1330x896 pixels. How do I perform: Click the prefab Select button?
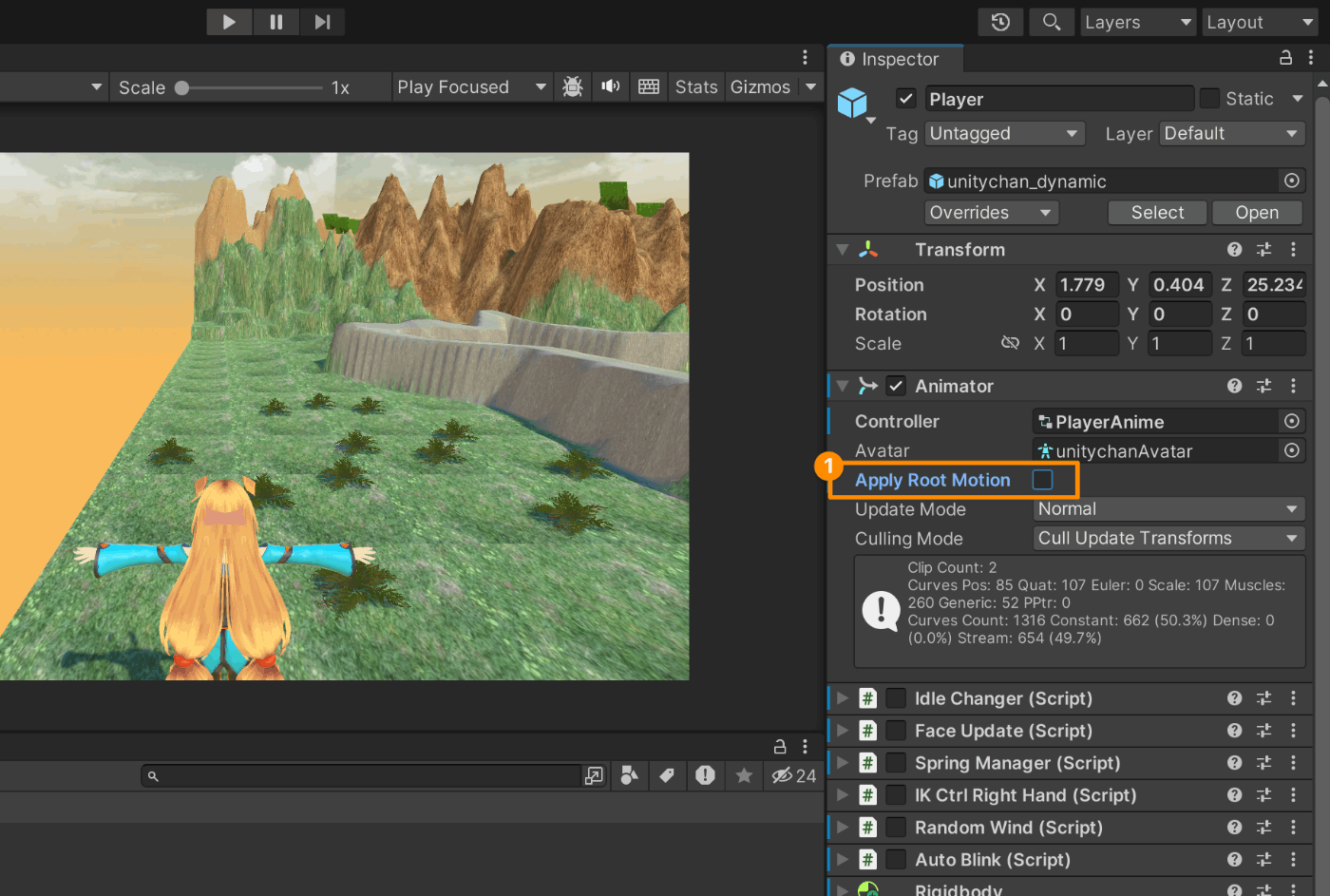[x=1157, y=213]
